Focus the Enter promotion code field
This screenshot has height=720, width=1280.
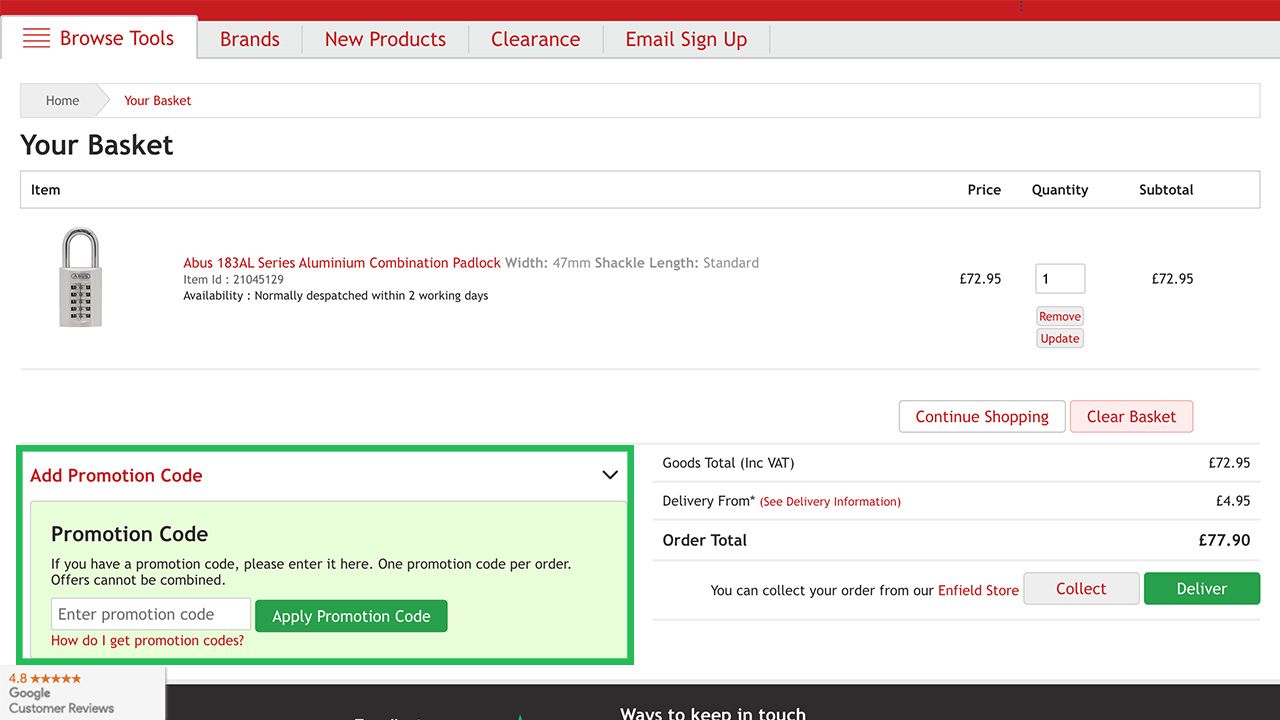(x=151, y=614)
